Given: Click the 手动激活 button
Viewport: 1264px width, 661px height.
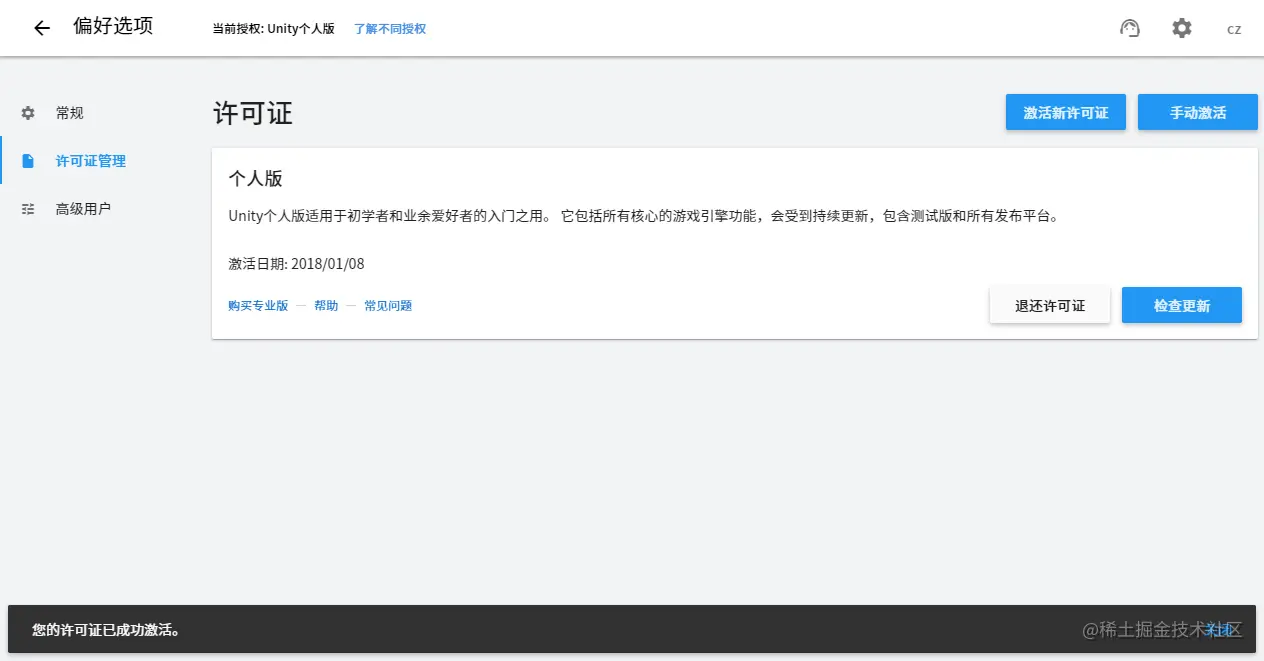Looking at the screenshot, I should [1198, 112].
